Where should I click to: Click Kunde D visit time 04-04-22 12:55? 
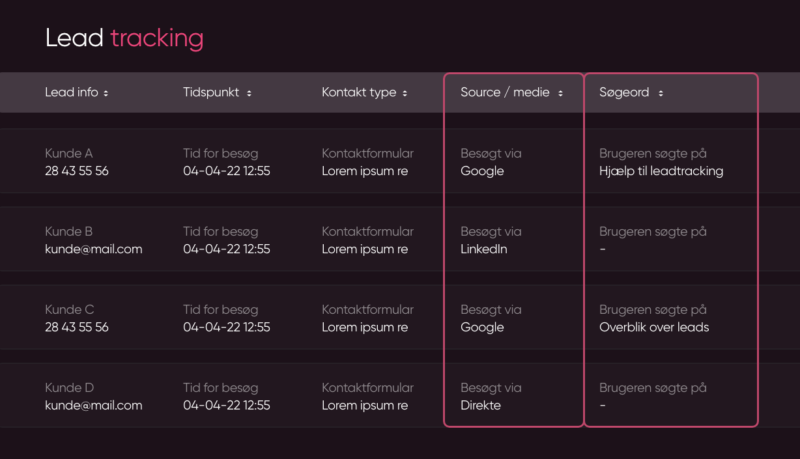click(x=227, y=405)
